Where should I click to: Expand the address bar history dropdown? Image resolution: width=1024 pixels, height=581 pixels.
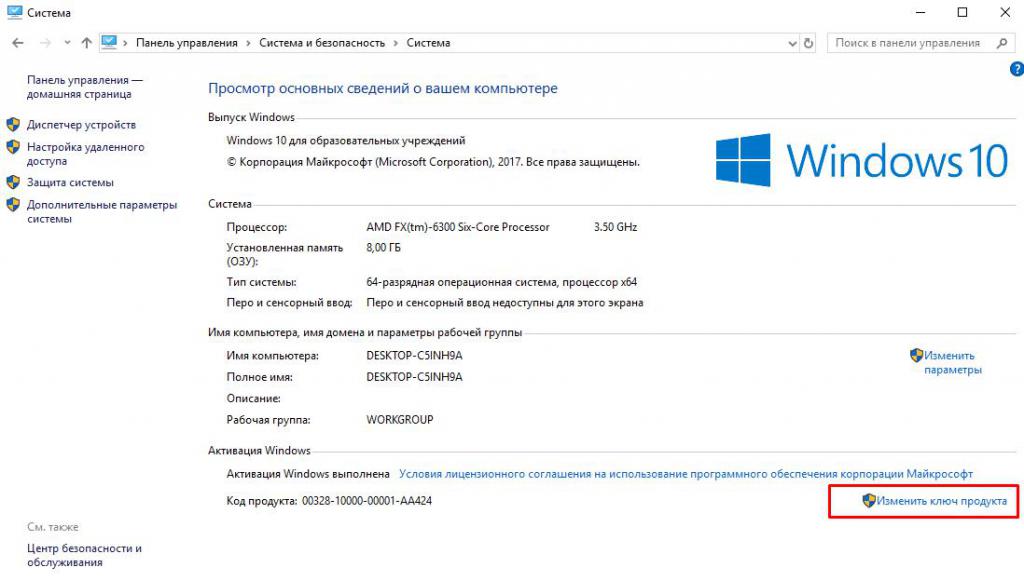792,44
